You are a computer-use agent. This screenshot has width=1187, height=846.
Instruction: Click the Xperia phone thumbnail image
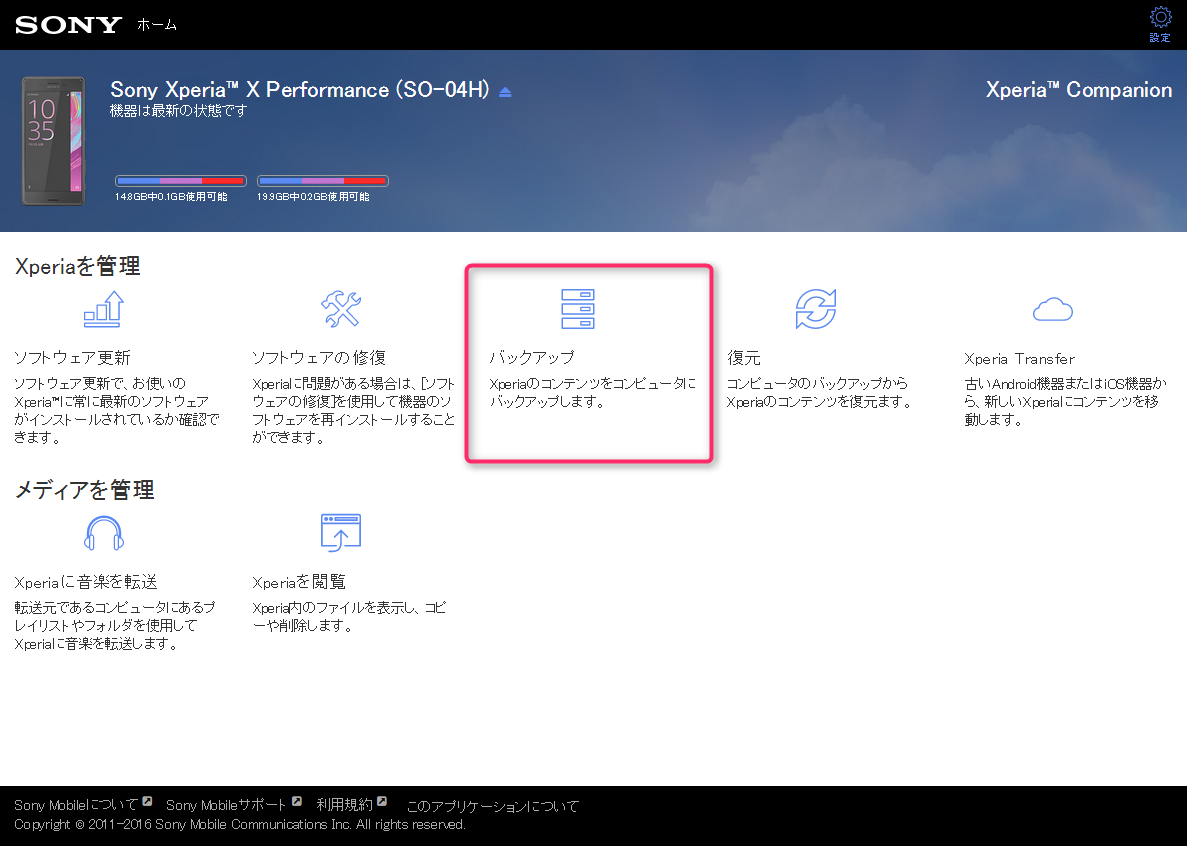(x=54, y=140)
